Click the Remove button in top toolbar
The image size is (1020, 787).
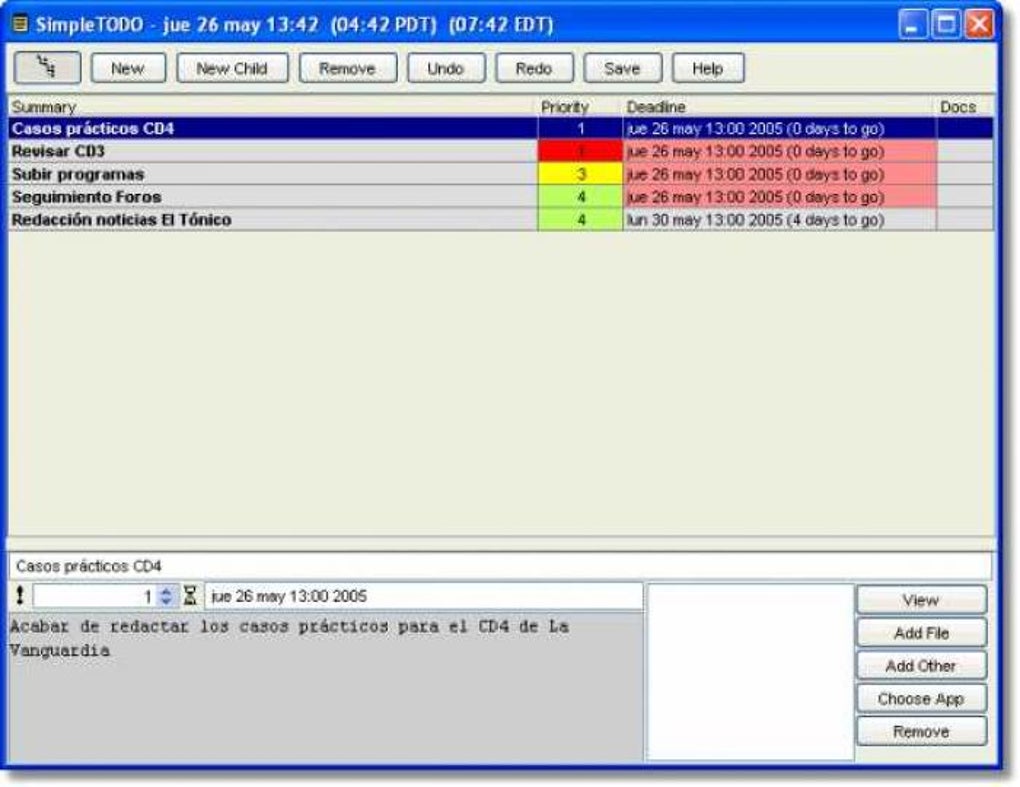(347, 68)
